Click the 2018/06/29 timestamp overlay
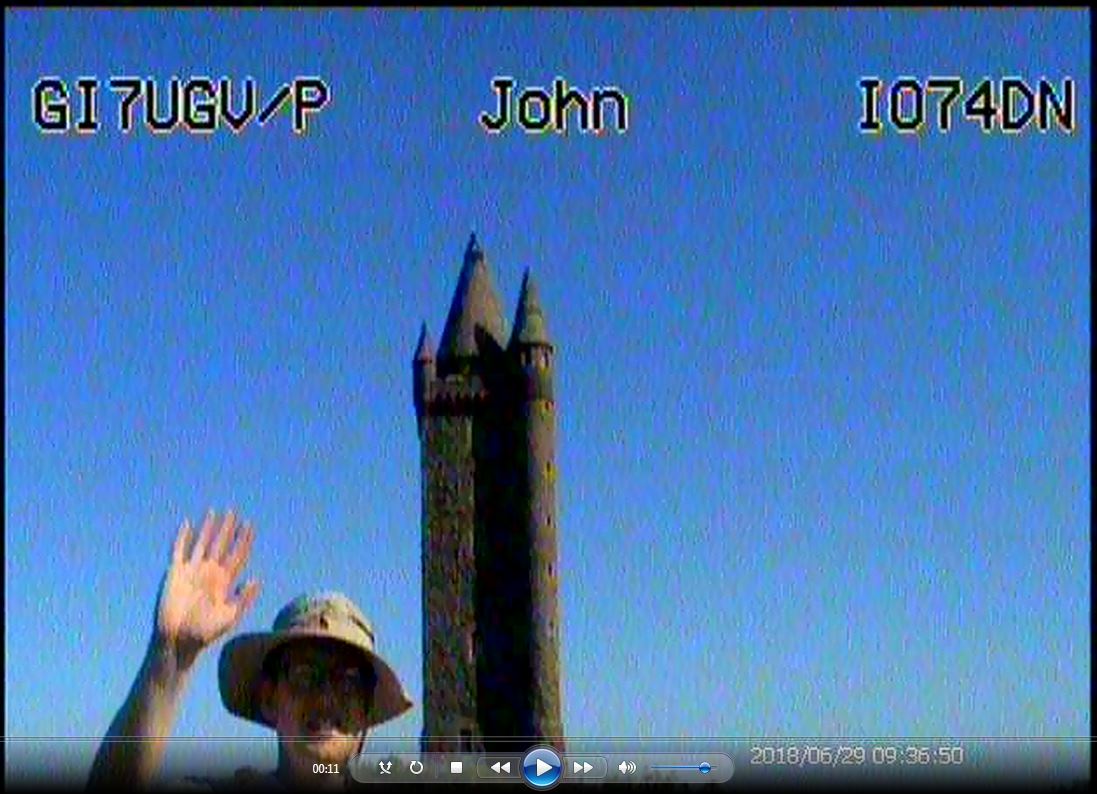 coord(856,756)
